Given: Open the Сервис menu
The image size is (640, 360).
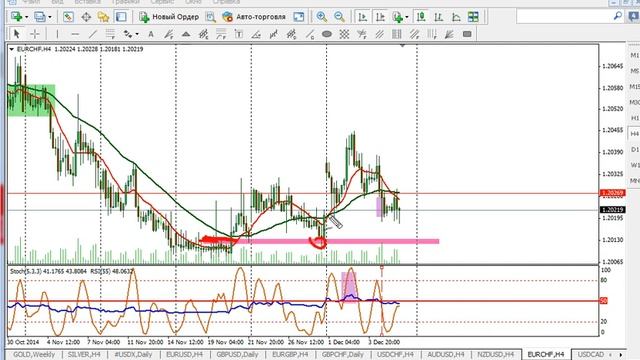Looking at the screenshot, I should [x=162, y=2].
